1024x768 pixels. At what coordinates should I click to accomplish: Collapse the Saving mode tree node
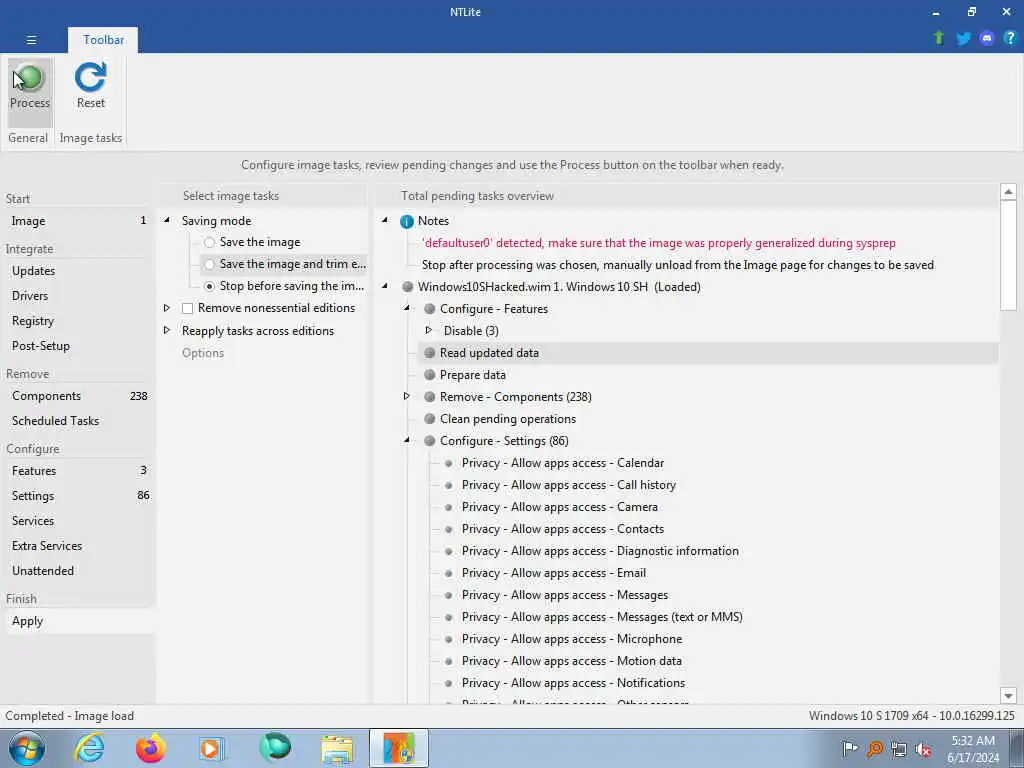point(167,220)
